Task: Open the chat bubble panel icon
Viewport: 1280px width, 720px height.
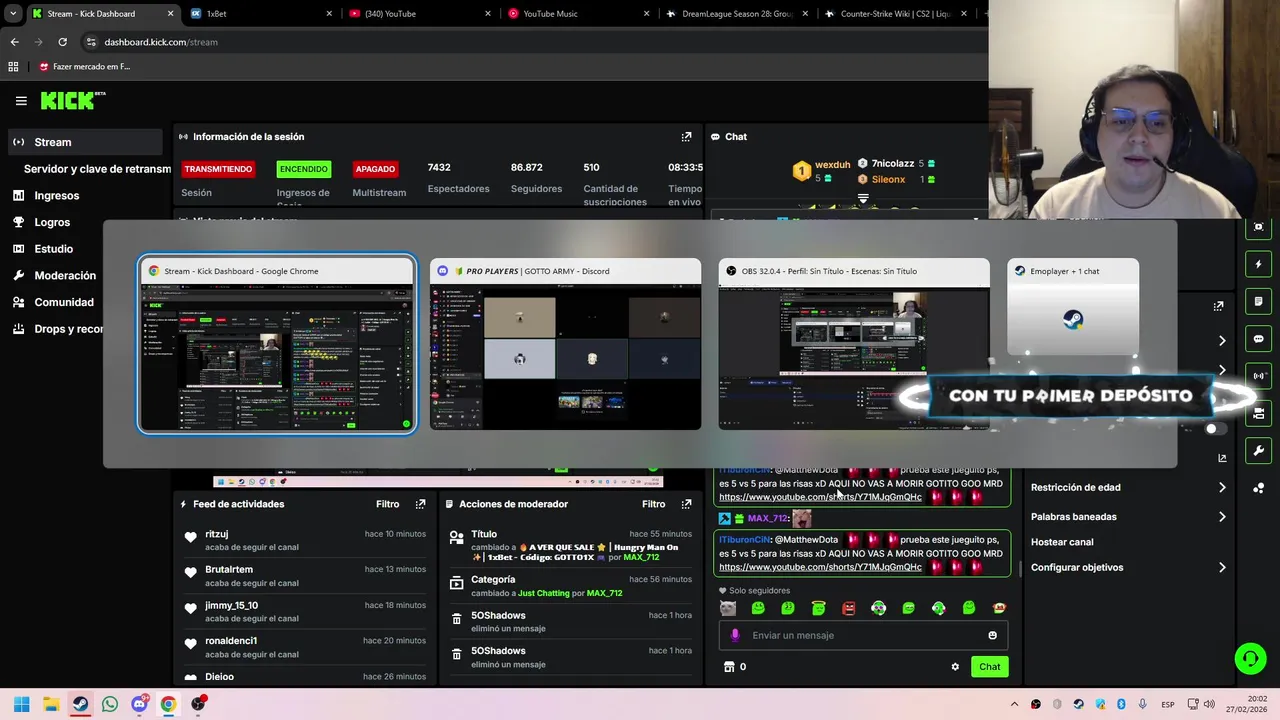Action: pyautogui.click(x=1259, y=339)
